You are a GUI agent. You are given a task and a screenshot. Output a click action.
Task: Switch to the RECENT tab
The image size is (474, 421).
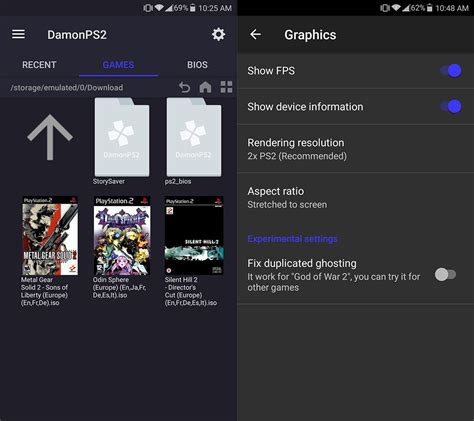39,65
